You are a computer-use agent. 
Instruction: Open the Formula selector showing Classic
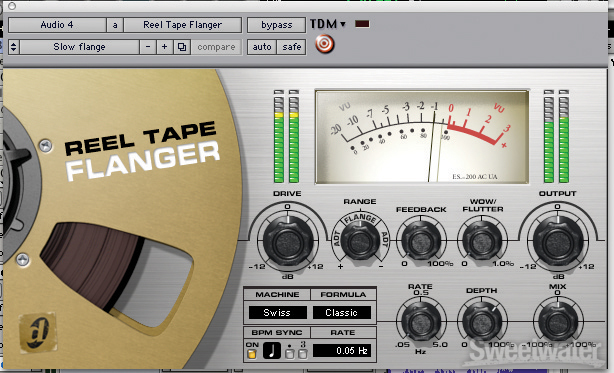341,312
